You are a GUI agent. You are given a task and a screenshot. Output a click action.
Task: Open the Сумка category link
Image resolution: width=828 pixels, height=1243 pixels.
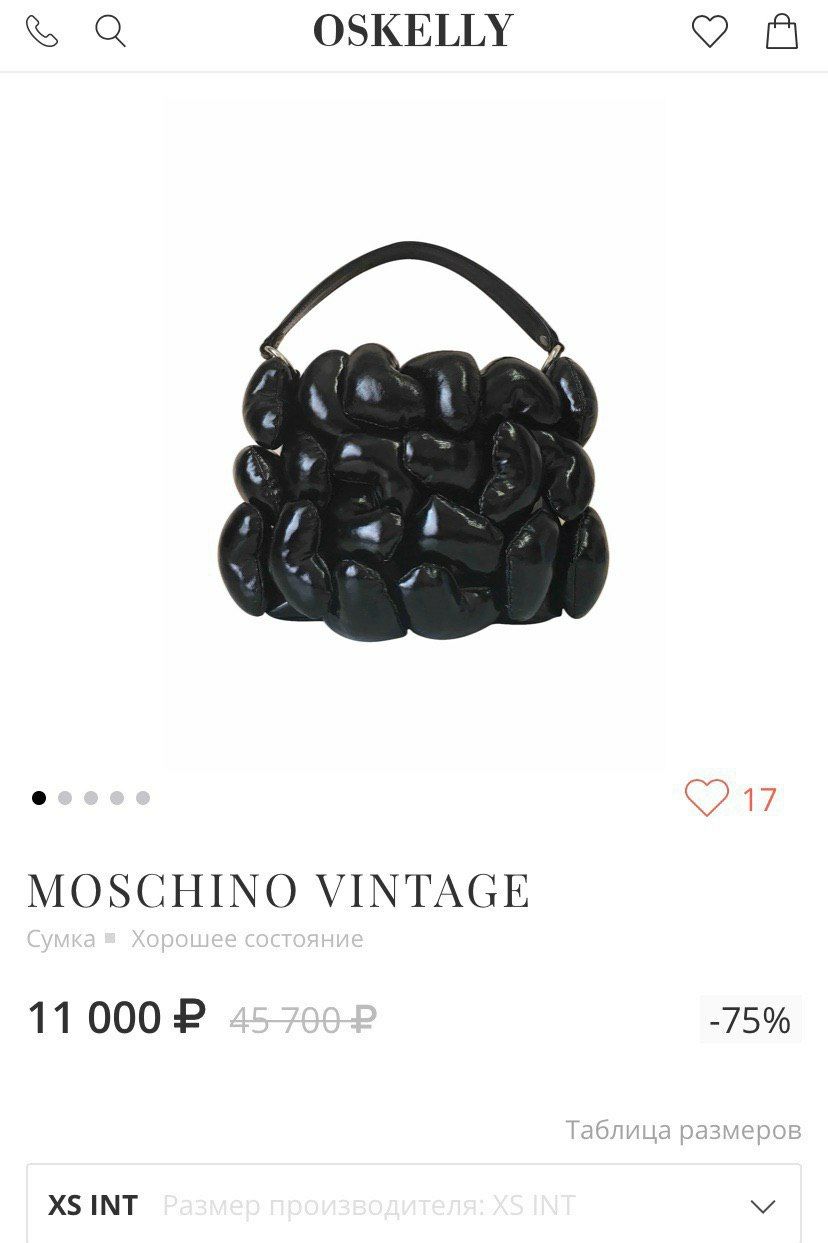click(x=61, y=939)
